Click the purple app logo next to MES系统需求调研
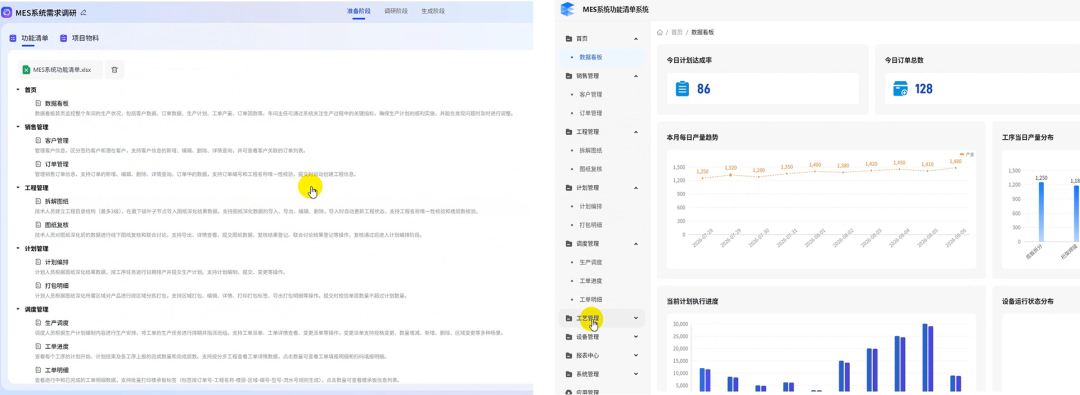The width and height of the screenshot is (1080, 395). (x=8, y=12)
